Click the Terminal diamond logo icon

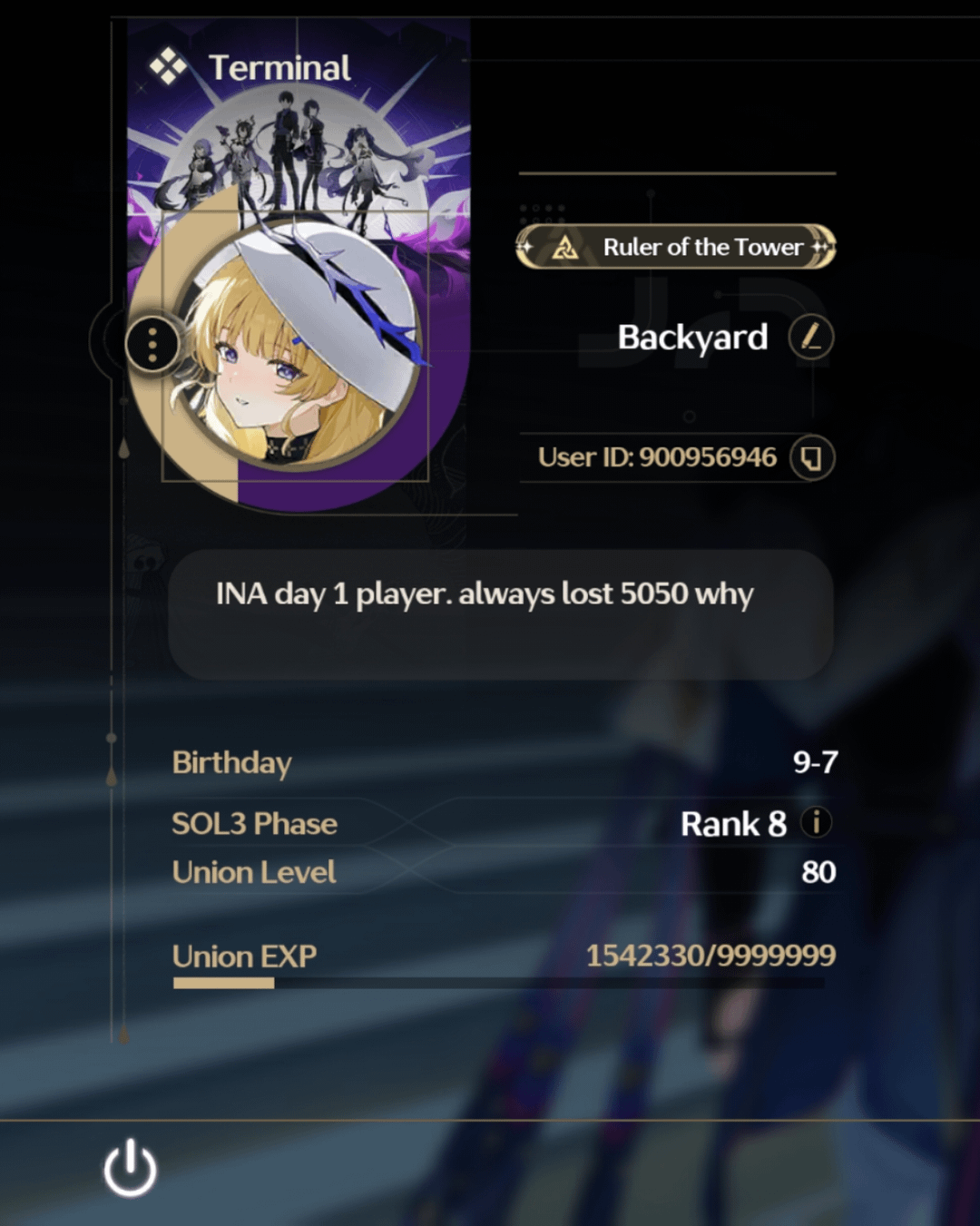(169, 66)
